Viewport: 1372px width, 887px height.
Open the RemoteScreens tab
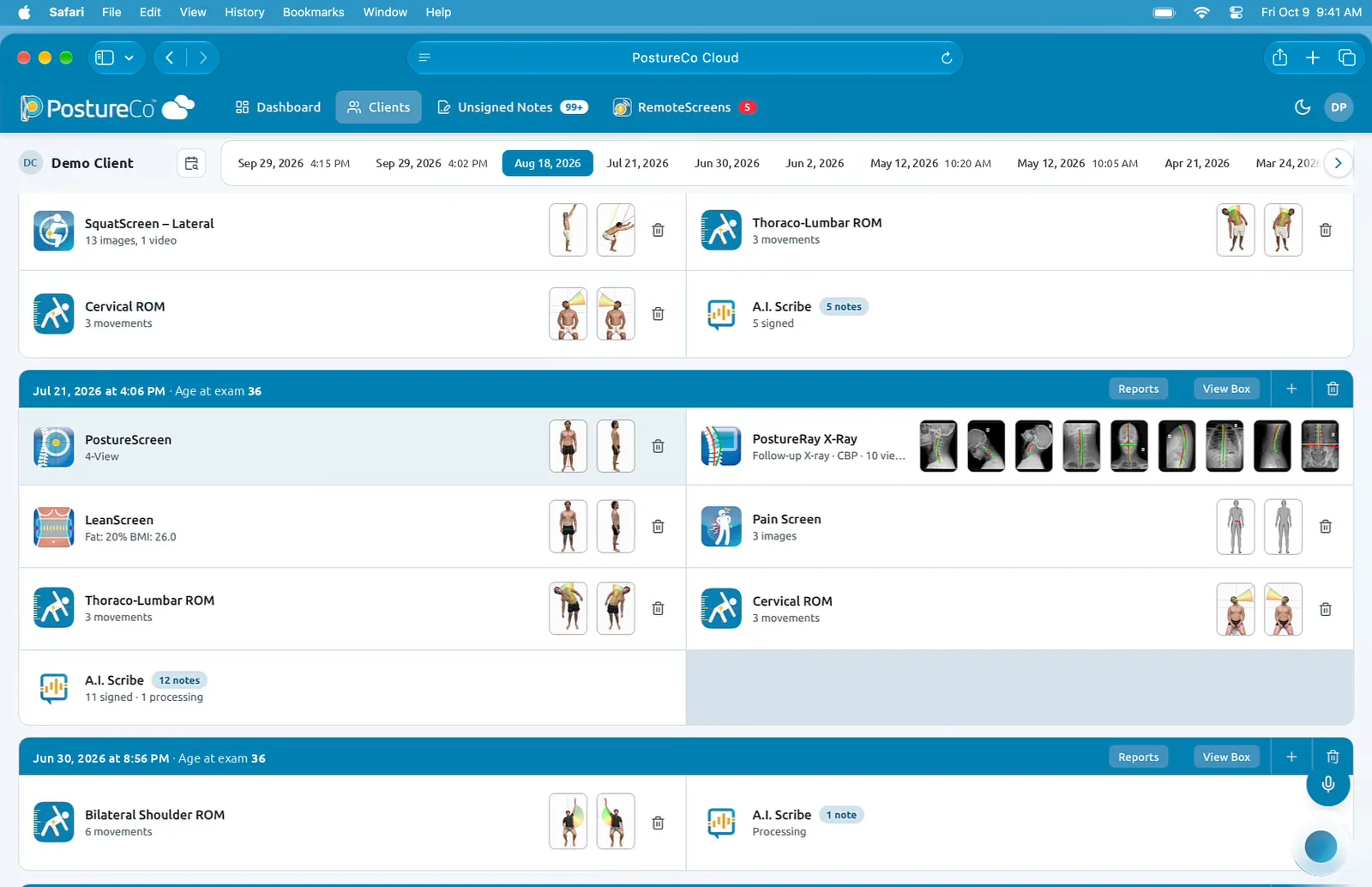click(x=684, y=107)
